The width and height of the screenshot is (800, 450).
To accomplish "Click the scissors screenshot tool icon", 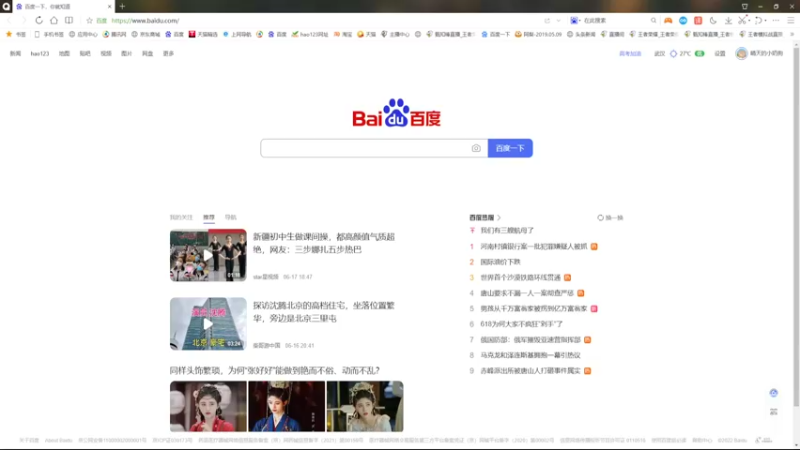I will coord(743,20).
